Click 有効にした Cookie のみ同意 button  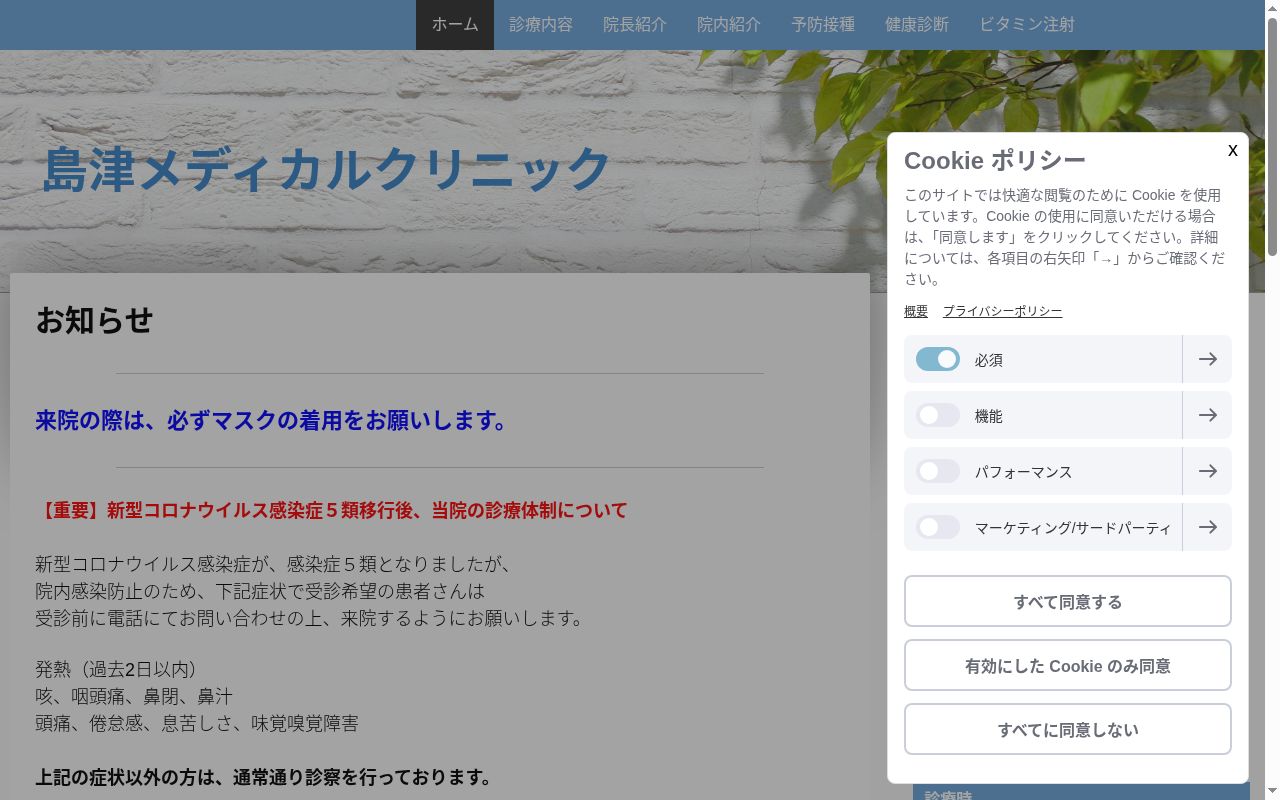1068,665
